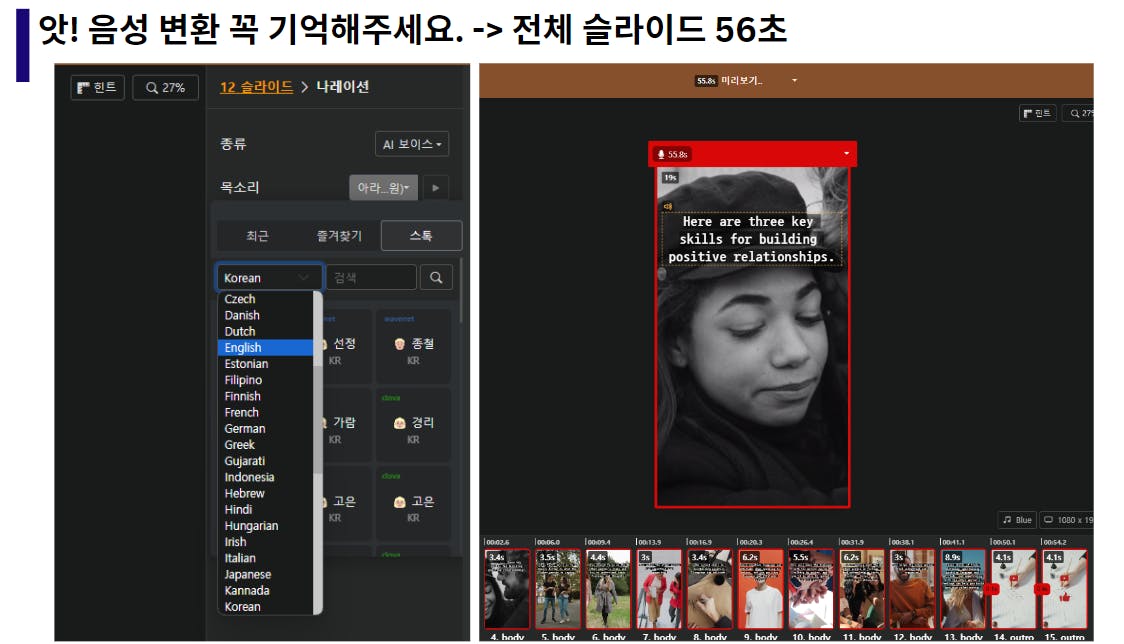Choose German from the language list
This screenshot has width=1124, height=644.
(x=265, y=429)
